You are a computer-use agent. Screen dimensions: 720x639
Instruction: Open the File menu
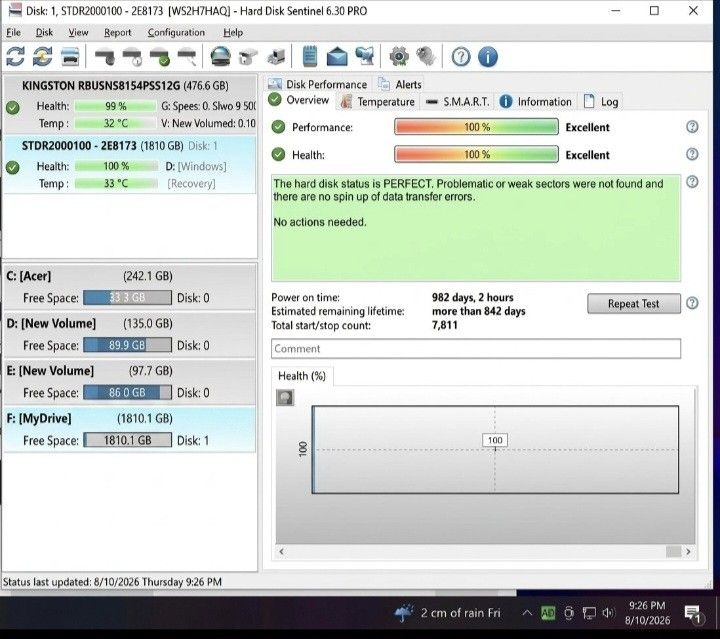pyautogui.click(x=13, y=33)
